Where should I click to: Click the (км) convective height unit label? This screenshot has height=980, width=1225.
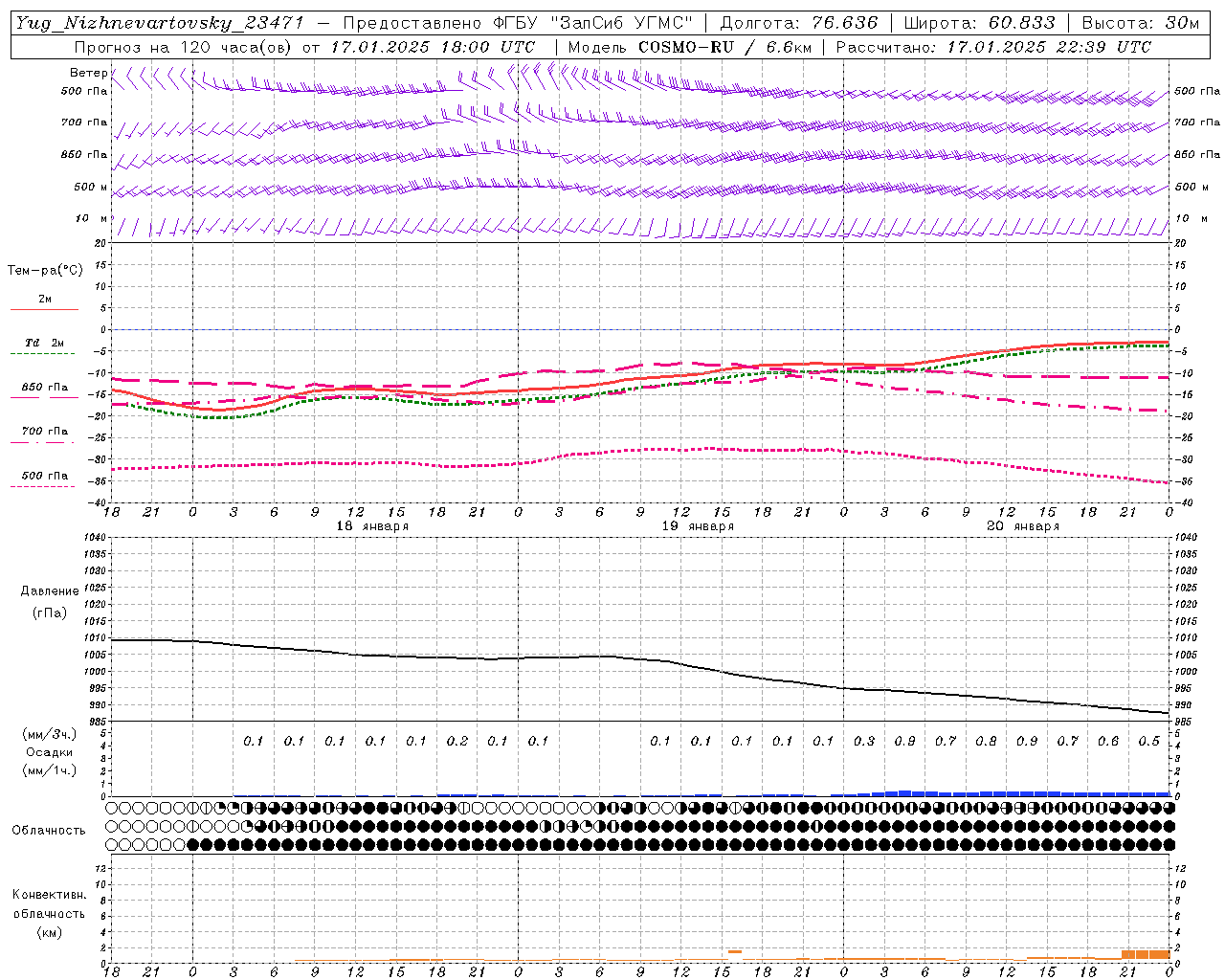tap(50, 932)
